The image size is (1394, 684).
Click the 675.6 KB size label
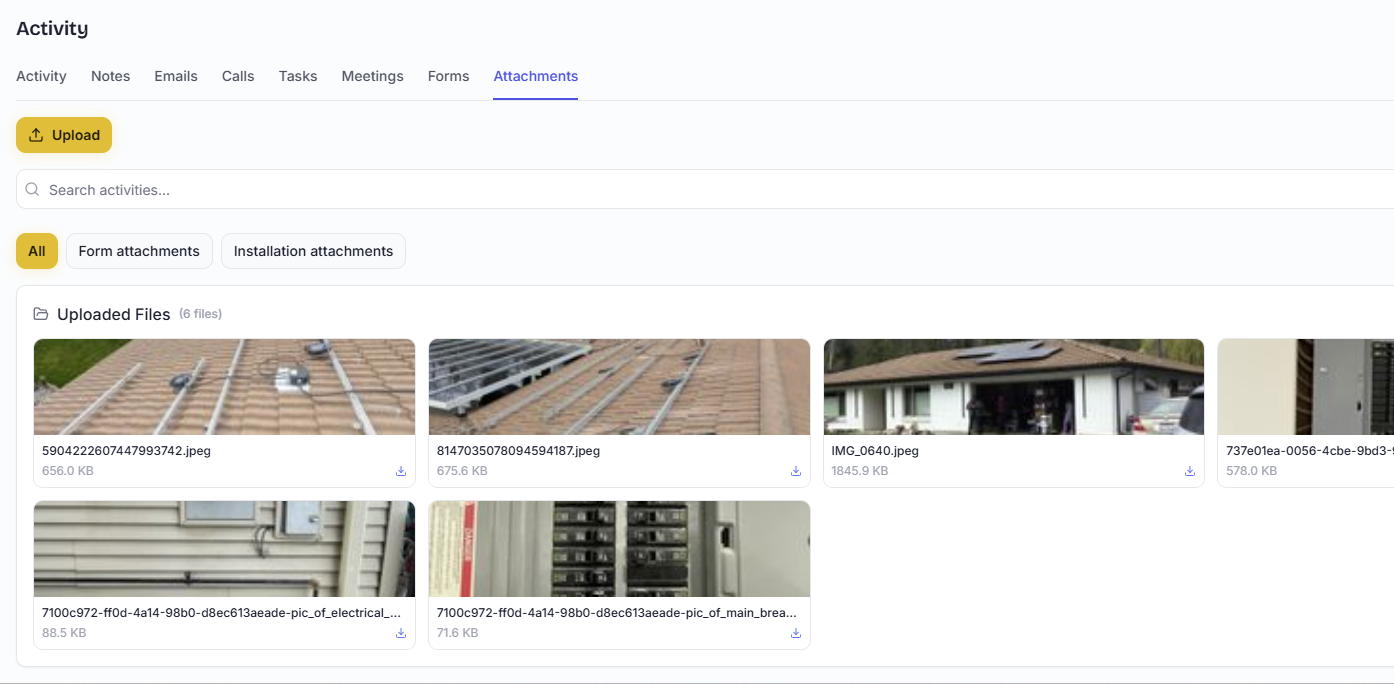(x=462, y=471)
